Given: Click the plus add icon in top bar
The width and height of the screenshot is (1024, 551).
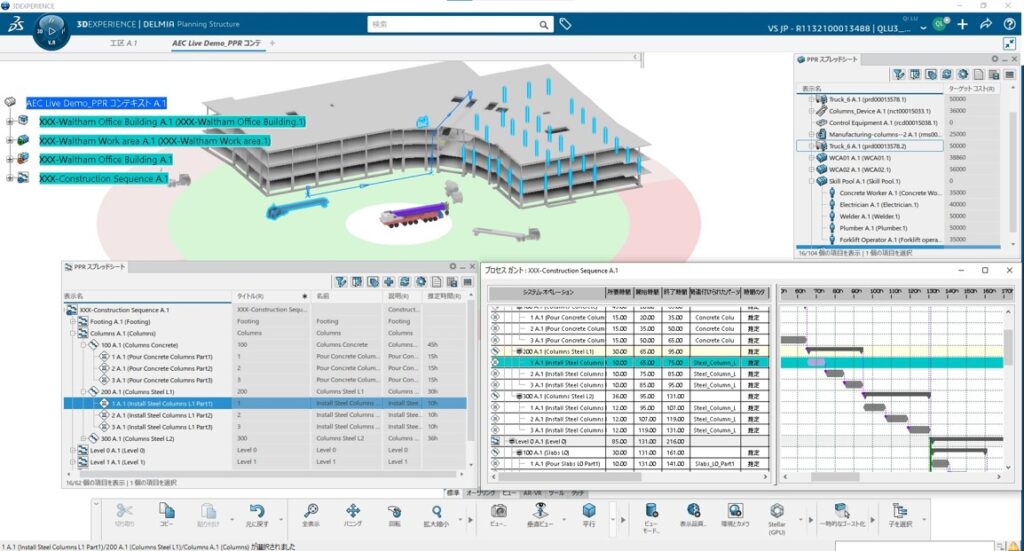Looking at the screenshot, I should 963,24.
